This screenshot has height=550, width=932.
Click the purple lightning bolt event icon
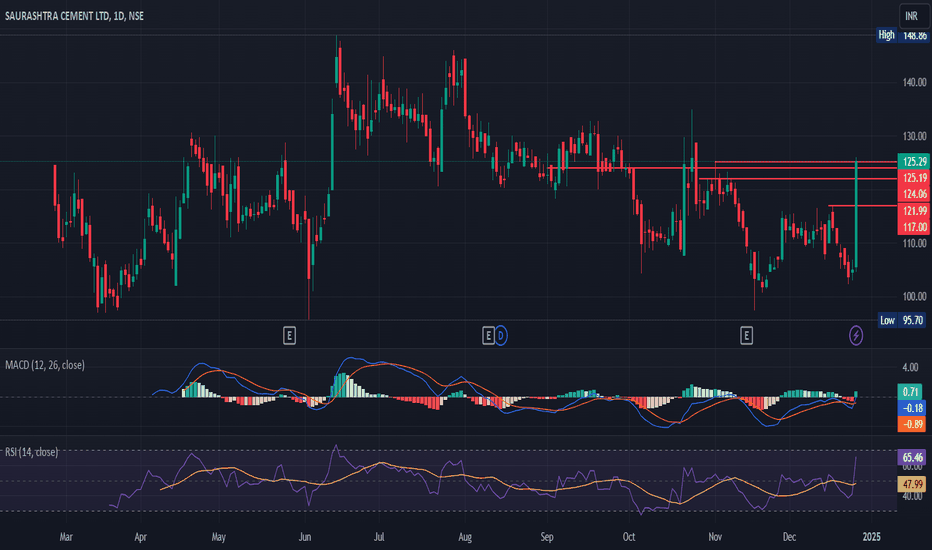pyautogui.click(x=856, y=335)
